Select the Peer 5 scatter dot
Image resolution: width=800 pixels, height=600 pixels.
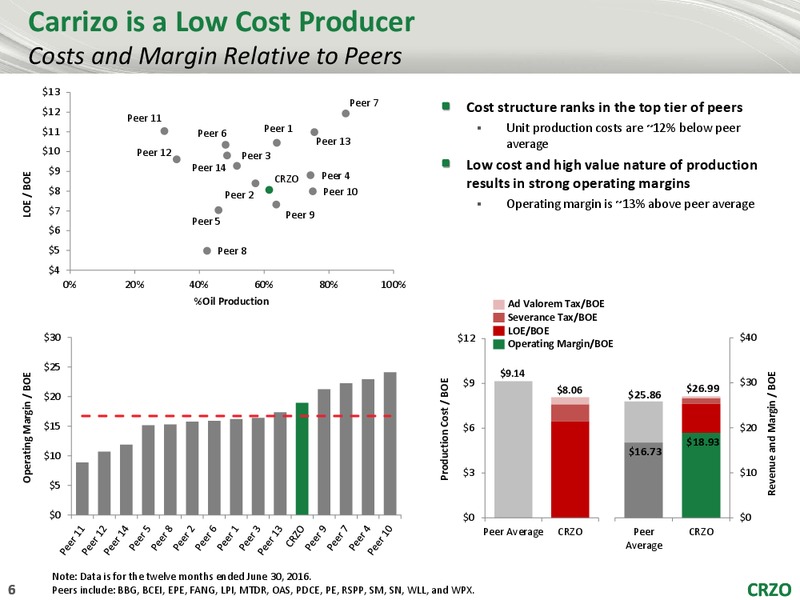218,210
